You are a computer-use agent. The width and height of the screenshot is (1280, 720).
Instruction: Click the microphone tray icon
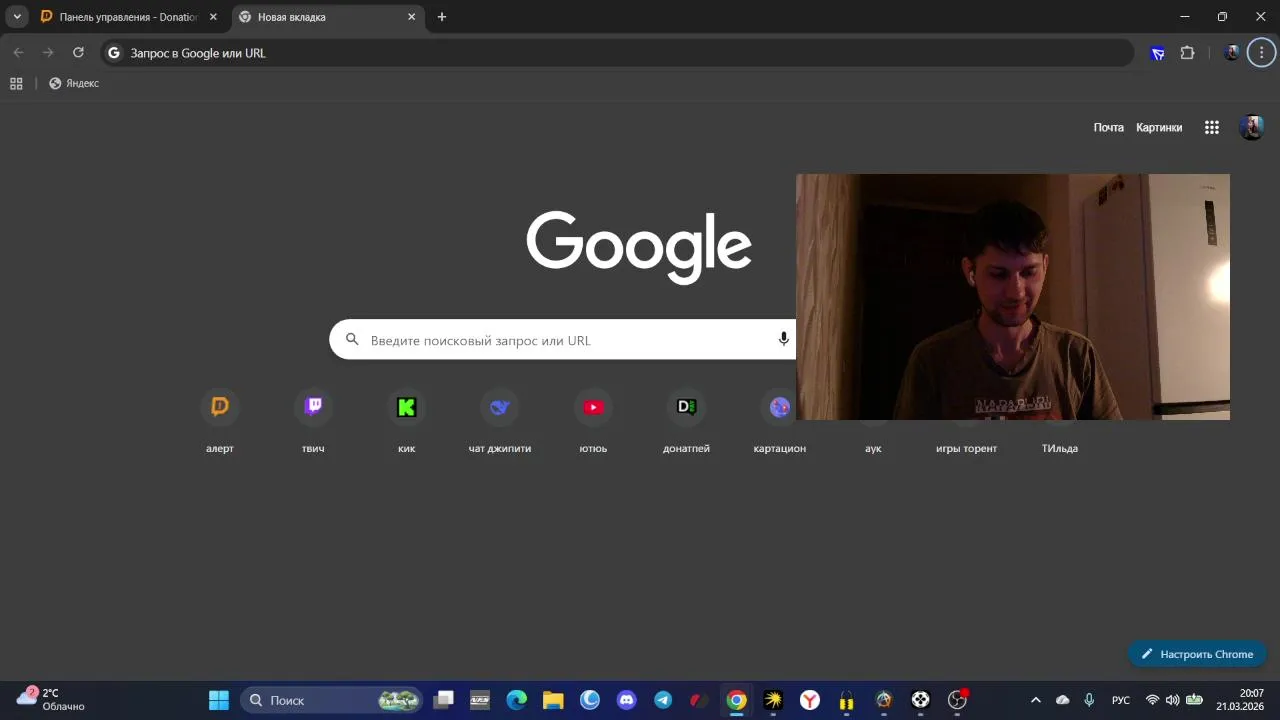tap(1089, 700)
